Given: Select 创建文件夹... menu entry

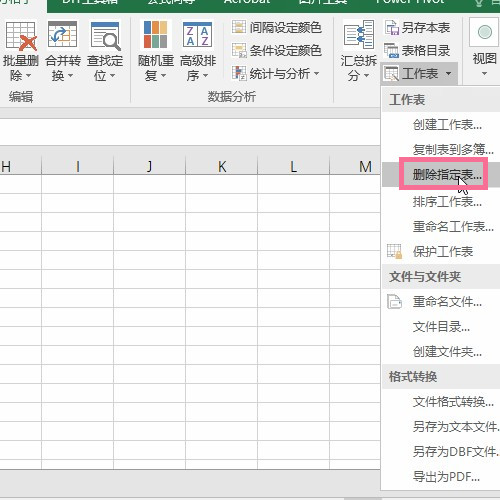Looking at the screenshot, I should (x=440, y=352).
